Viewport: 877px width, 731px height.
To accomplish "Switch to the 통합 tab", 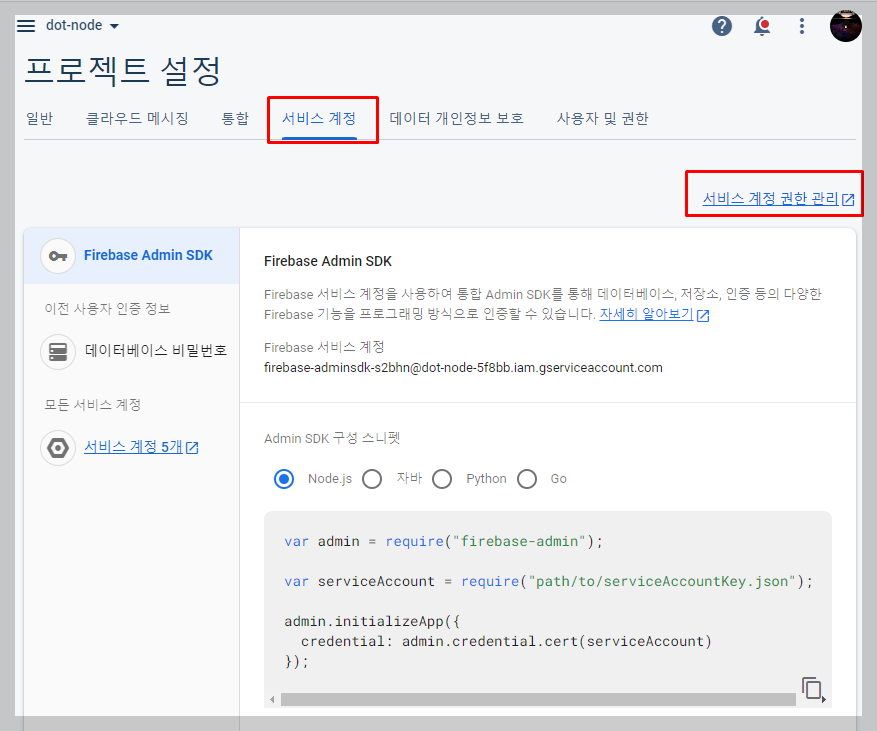I will 235,119.
